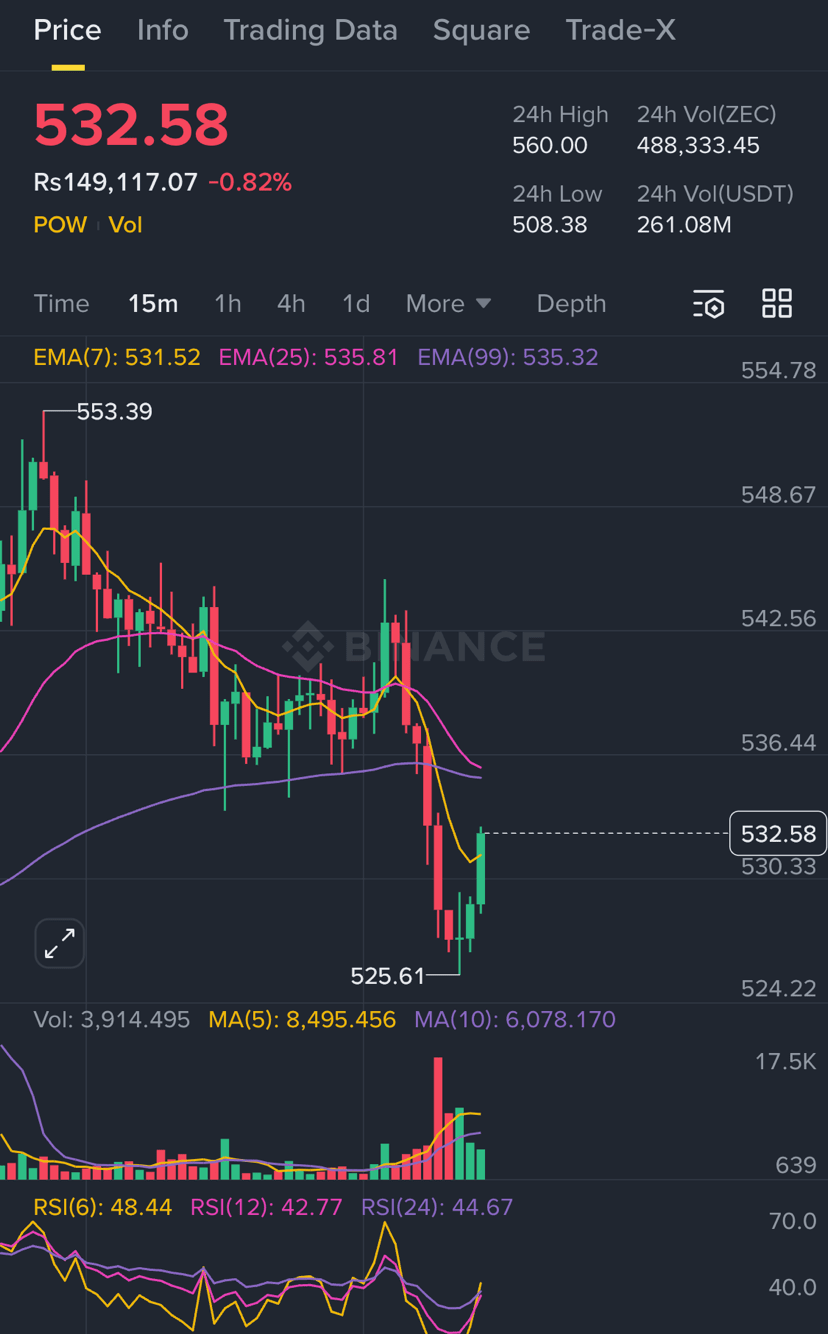Tap the RSI(24): 44.67 label
Screen dimensions: 828x1334
437,1206
